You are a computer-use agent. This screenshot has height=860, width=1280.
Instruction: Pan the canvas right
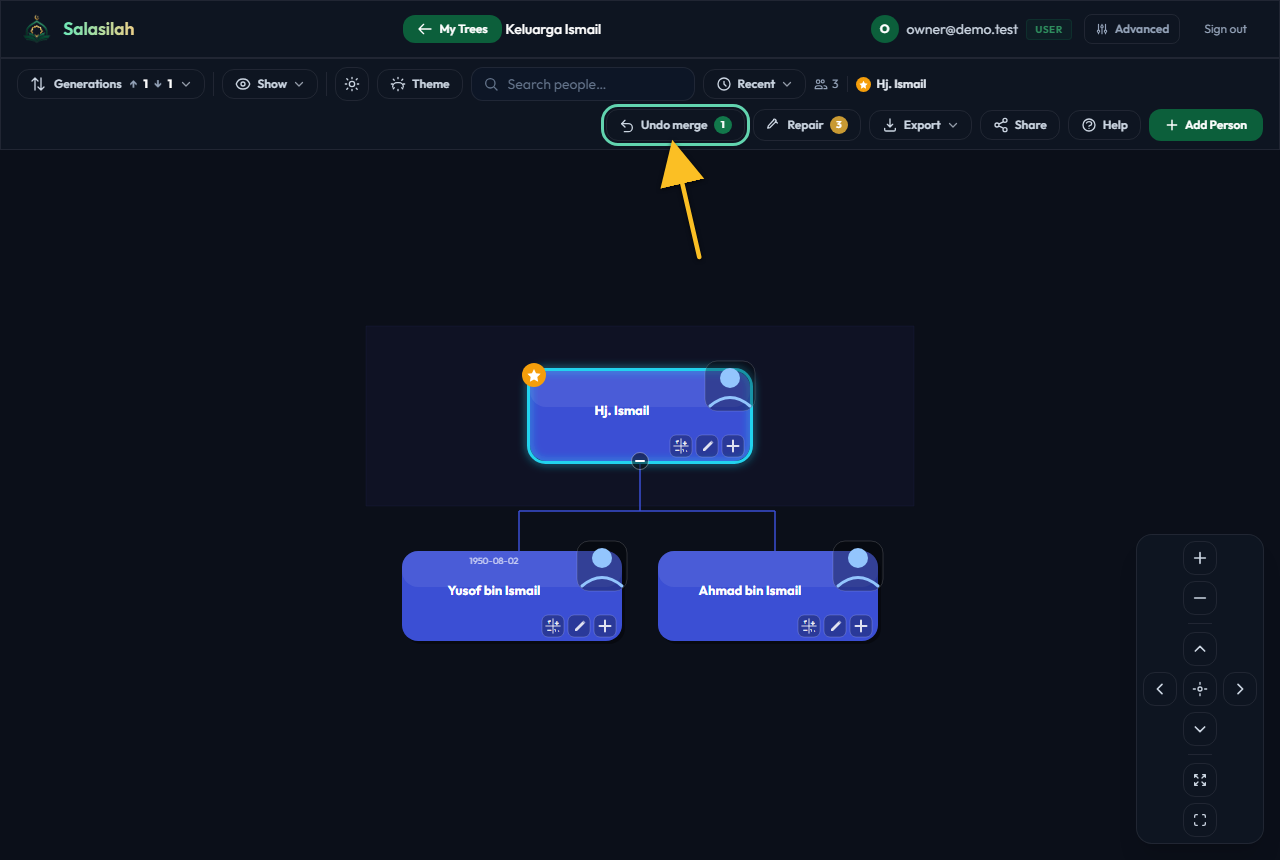coord(1240,689)
